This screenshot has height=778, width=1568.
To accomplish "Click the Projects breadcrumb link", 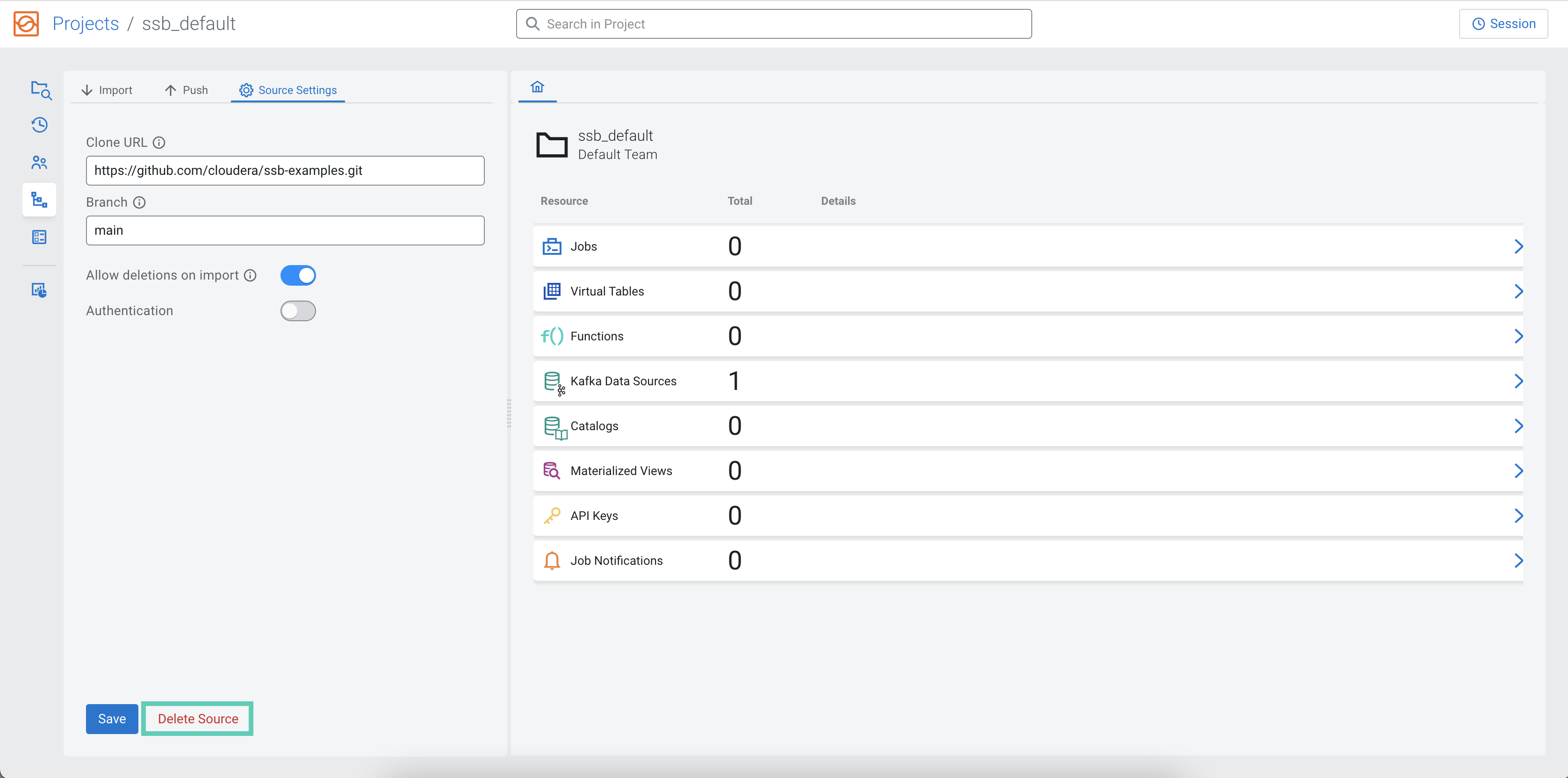I will point(86,24).
